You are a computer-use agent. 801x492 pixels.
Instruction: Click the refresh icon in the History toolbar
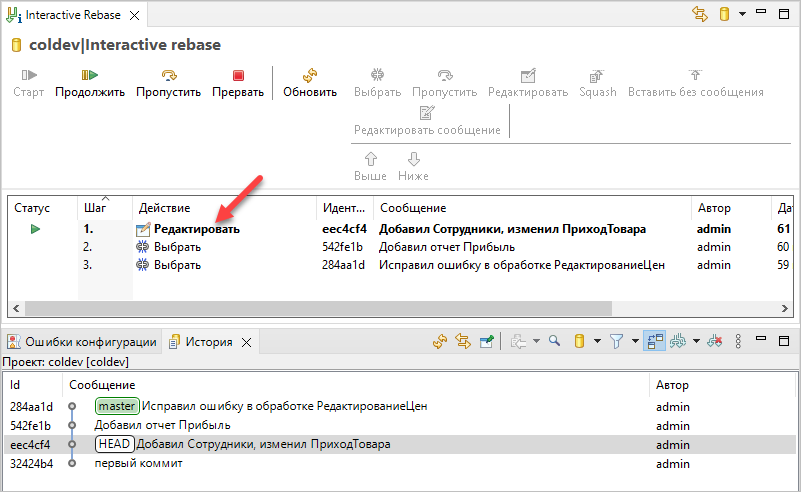[x=440, y=341]
